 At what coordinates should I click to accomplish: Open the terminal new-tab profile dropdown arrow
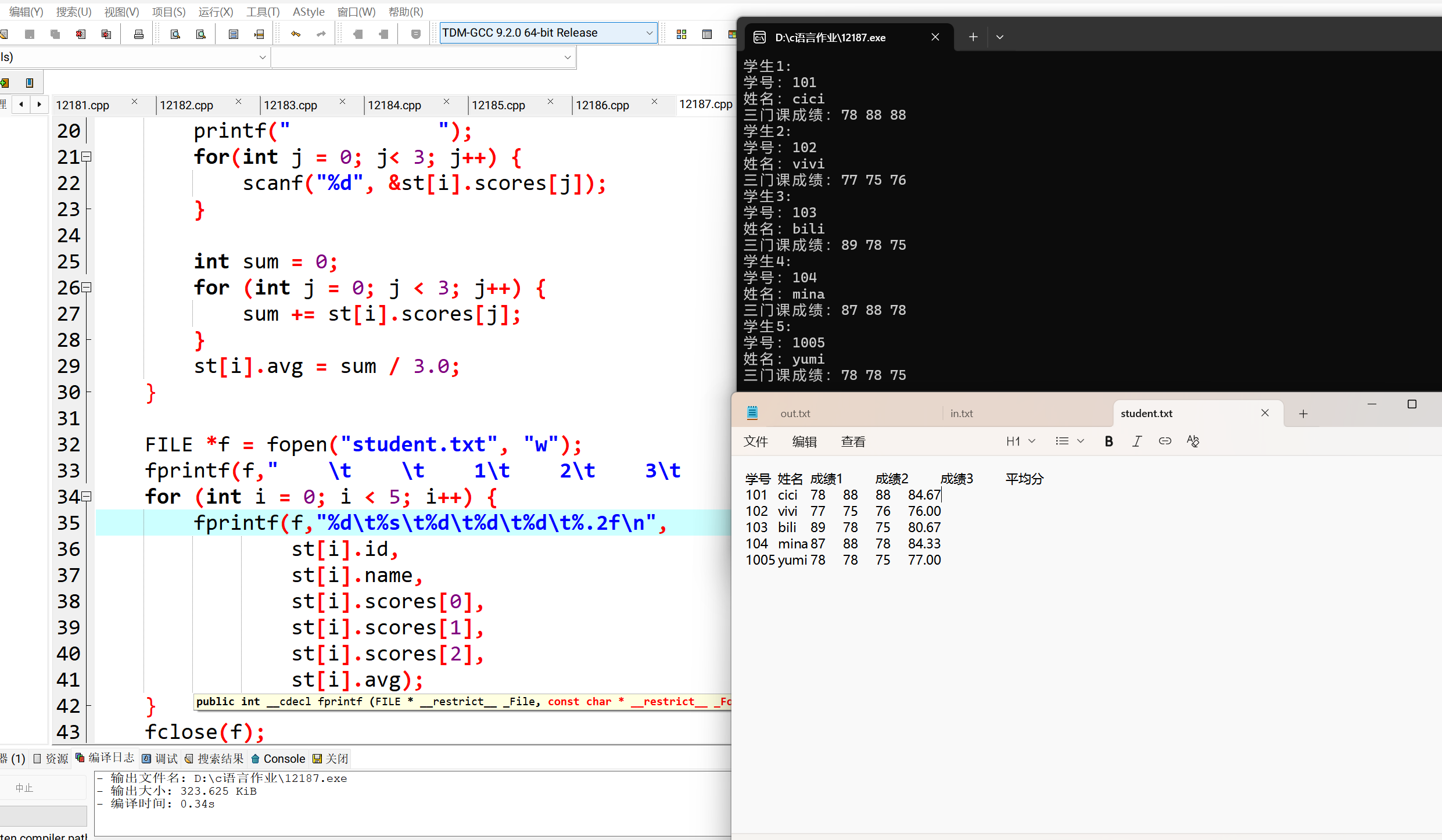tap(999, 37)
